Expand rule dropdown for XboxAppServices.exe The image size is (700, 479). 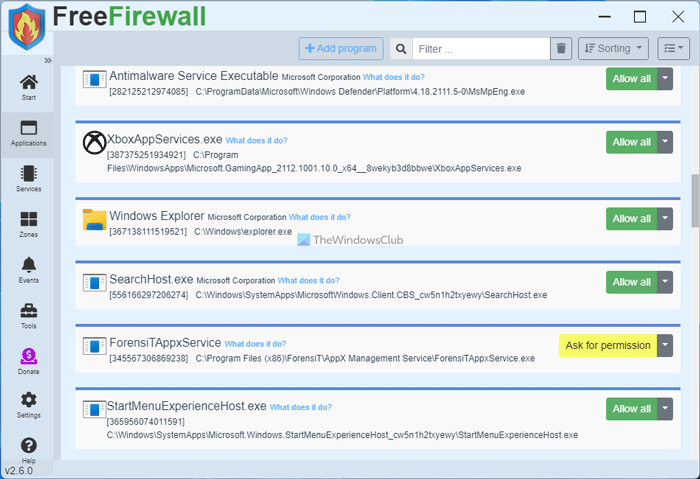665,142
